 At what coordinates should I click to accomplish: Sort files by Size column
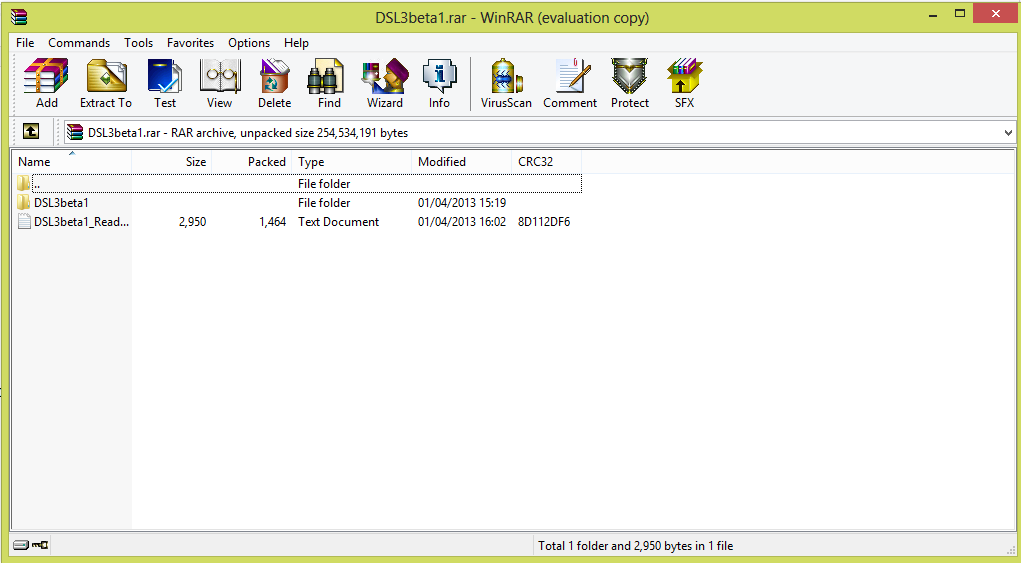[172, 162]
